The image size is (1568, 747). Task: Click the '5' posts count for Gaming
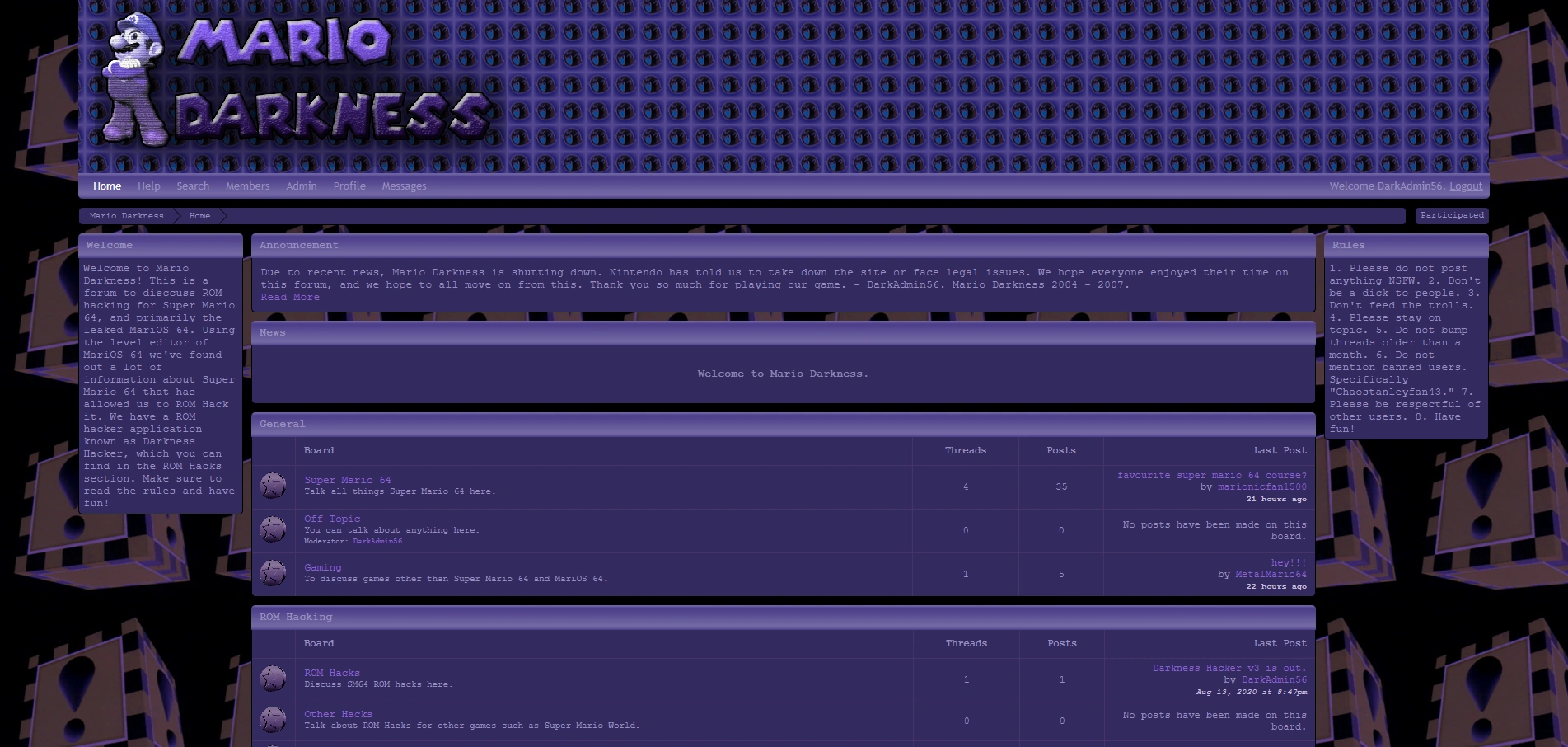[x=1061, y=575]
